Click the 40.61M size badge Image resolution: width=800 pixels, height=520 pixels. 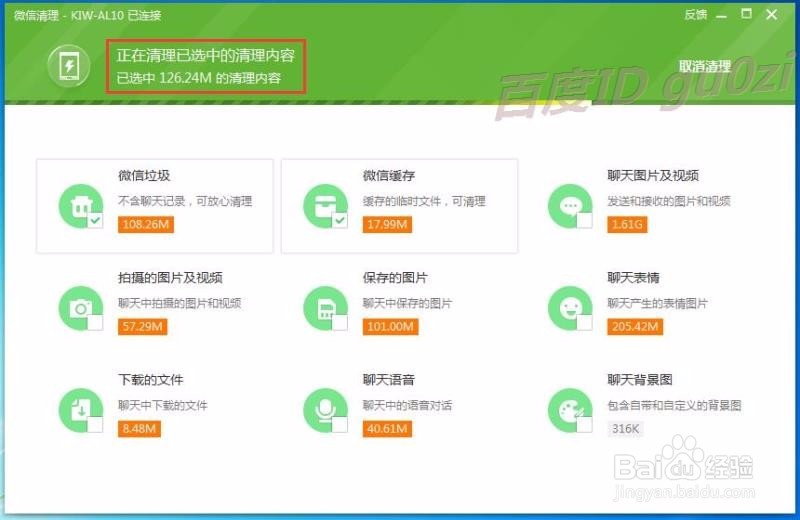pyautogui.click(x=387, y=429)
